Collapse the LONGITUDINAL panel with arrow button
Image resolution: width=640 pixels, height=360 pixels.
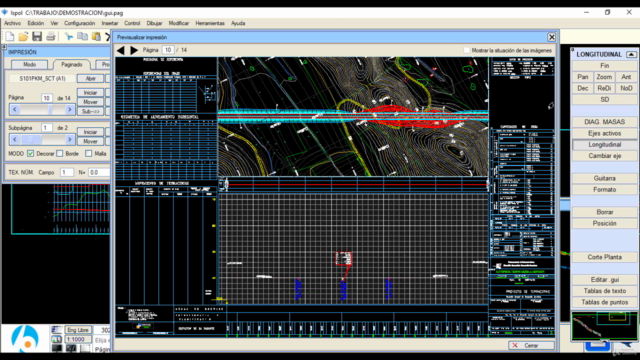click(631, 54)
